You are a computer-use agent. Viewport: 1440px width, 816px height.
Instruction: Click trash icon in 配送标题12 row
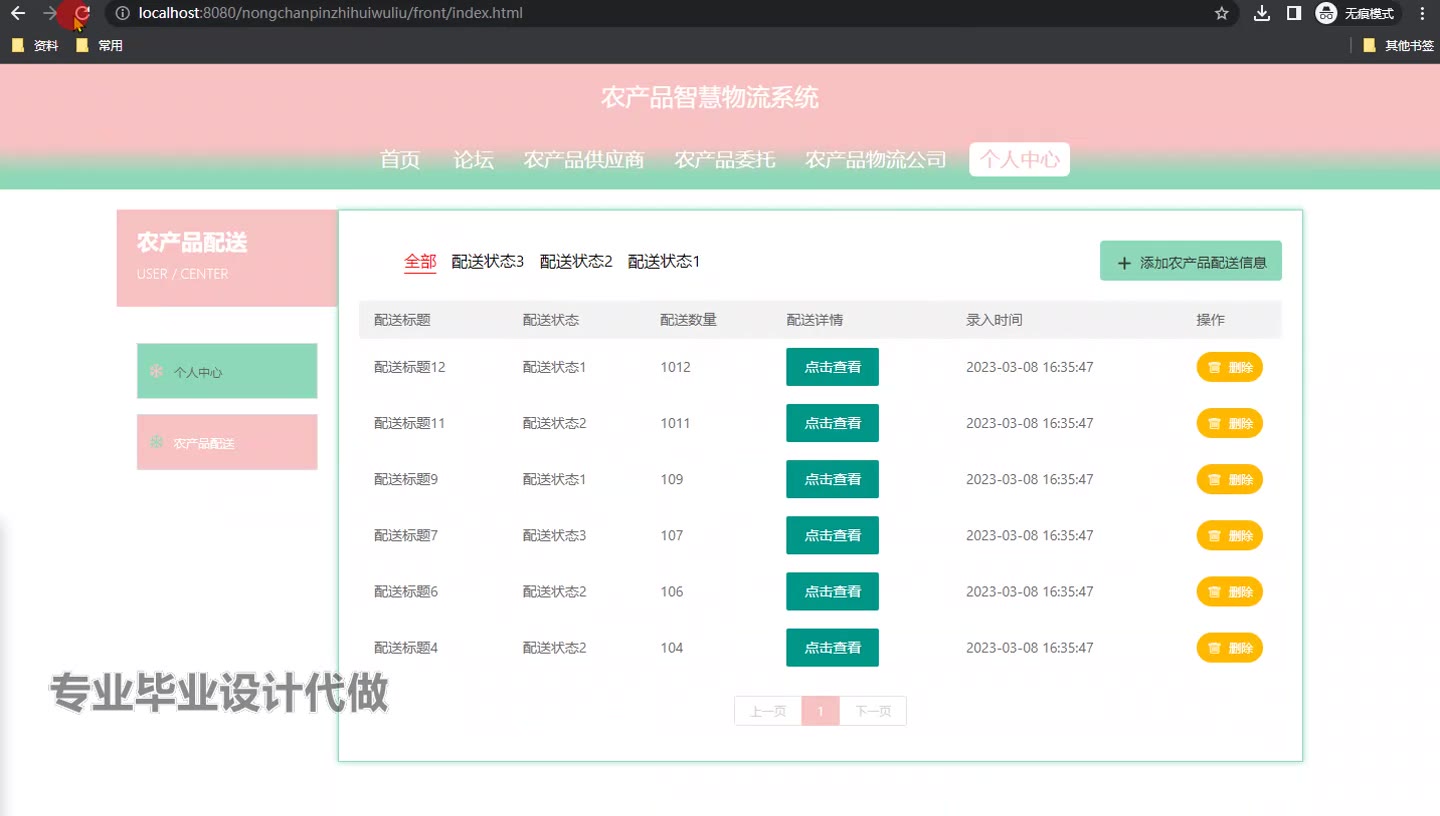(1214, 367)
